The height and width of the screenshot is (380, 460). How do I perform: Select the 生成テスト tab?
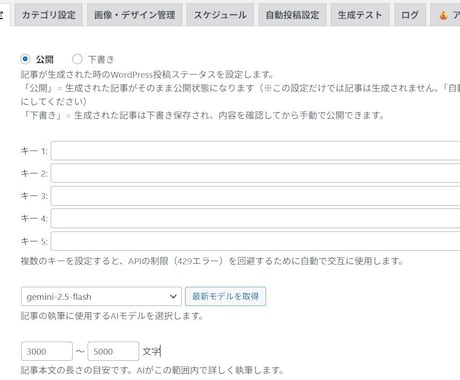[x=360, y=15]
